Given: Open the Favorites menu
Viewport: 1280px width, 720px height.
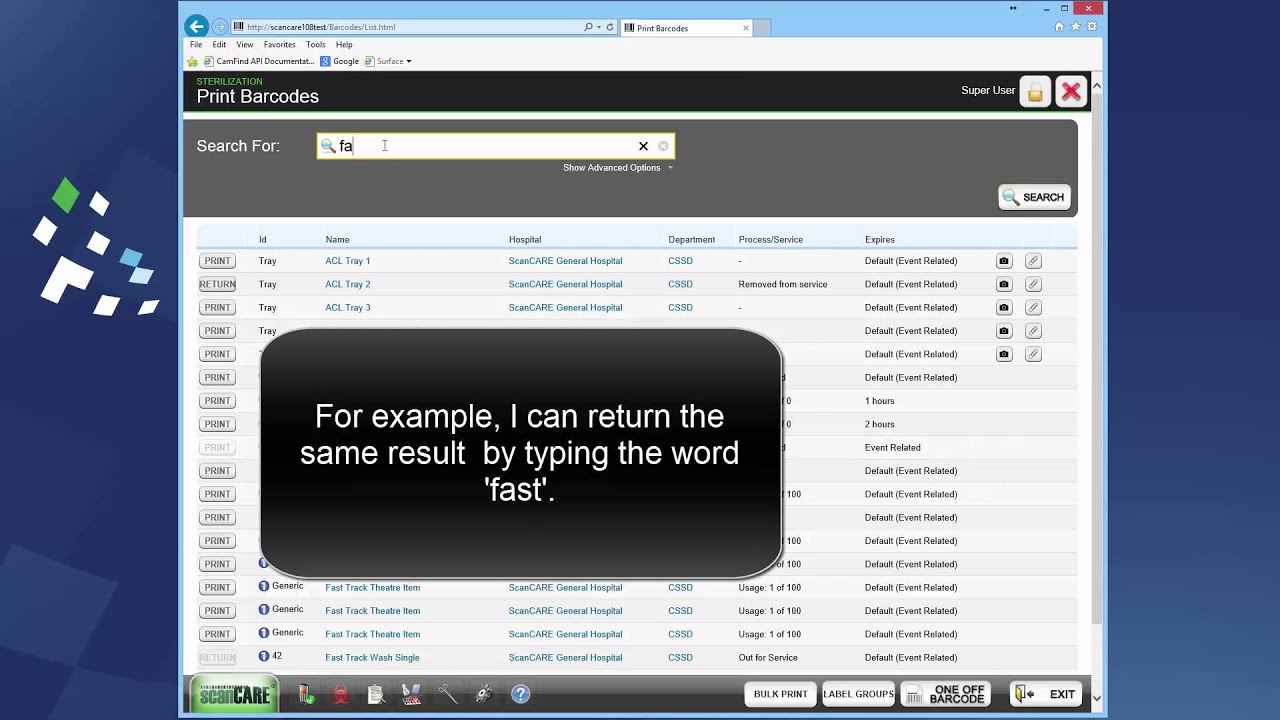Looking at the screenshot, I should pyautogui.click(x=279, y=45).
